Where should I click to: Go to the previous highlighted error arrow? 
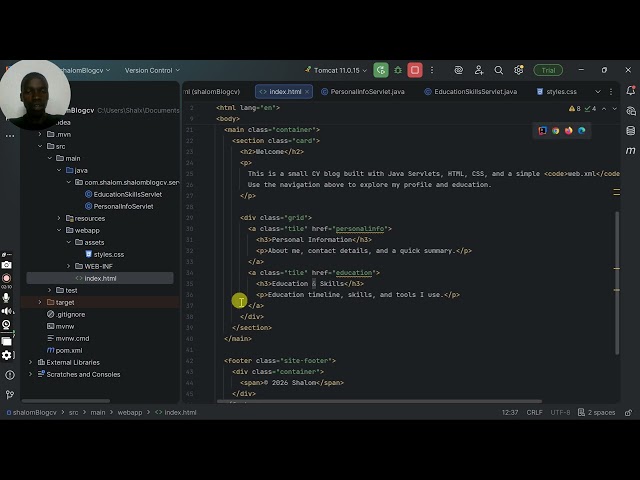click(604, 109)
